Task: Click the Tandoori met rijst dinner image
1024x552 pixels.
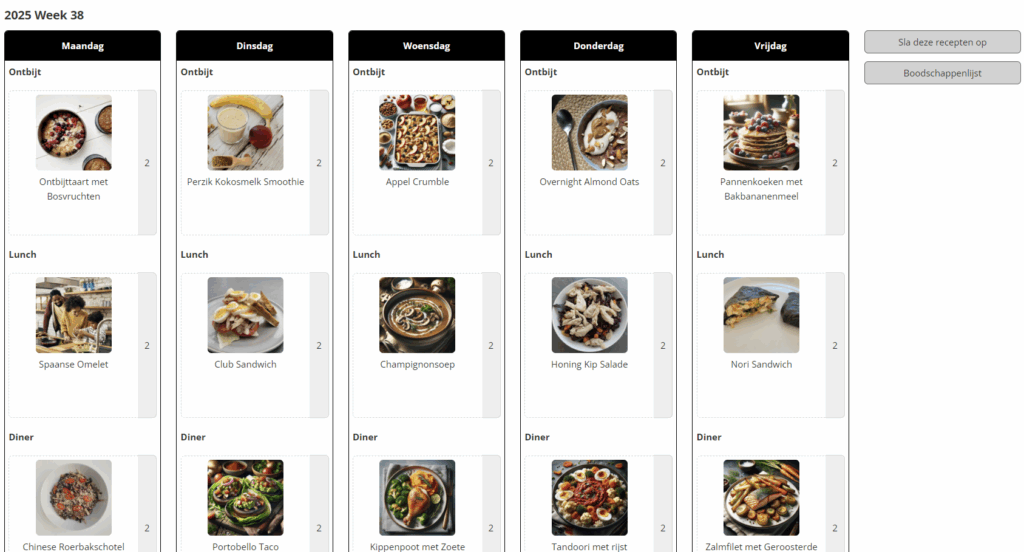Action: [590, 498]
